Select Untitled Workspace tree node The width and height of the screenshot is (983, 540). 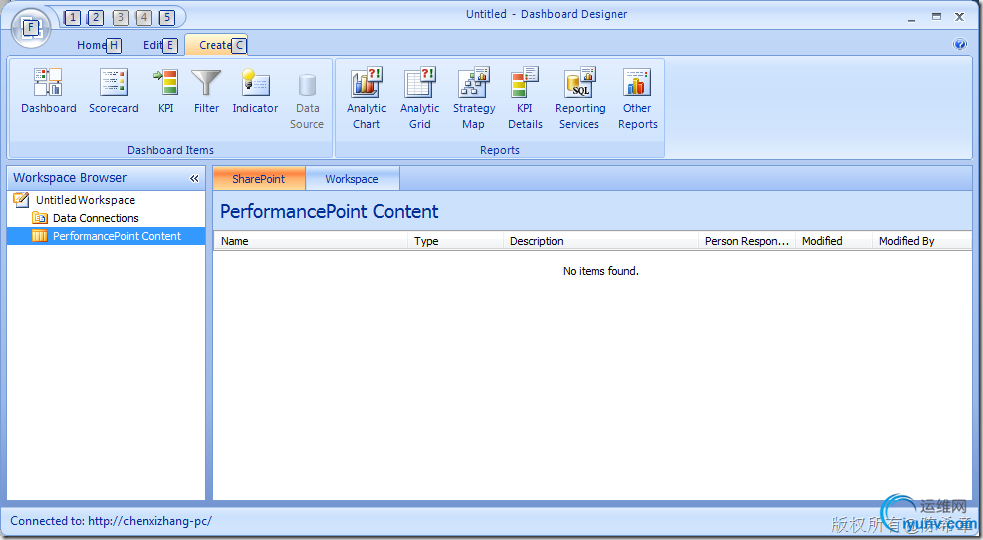[x=85, y=200]
